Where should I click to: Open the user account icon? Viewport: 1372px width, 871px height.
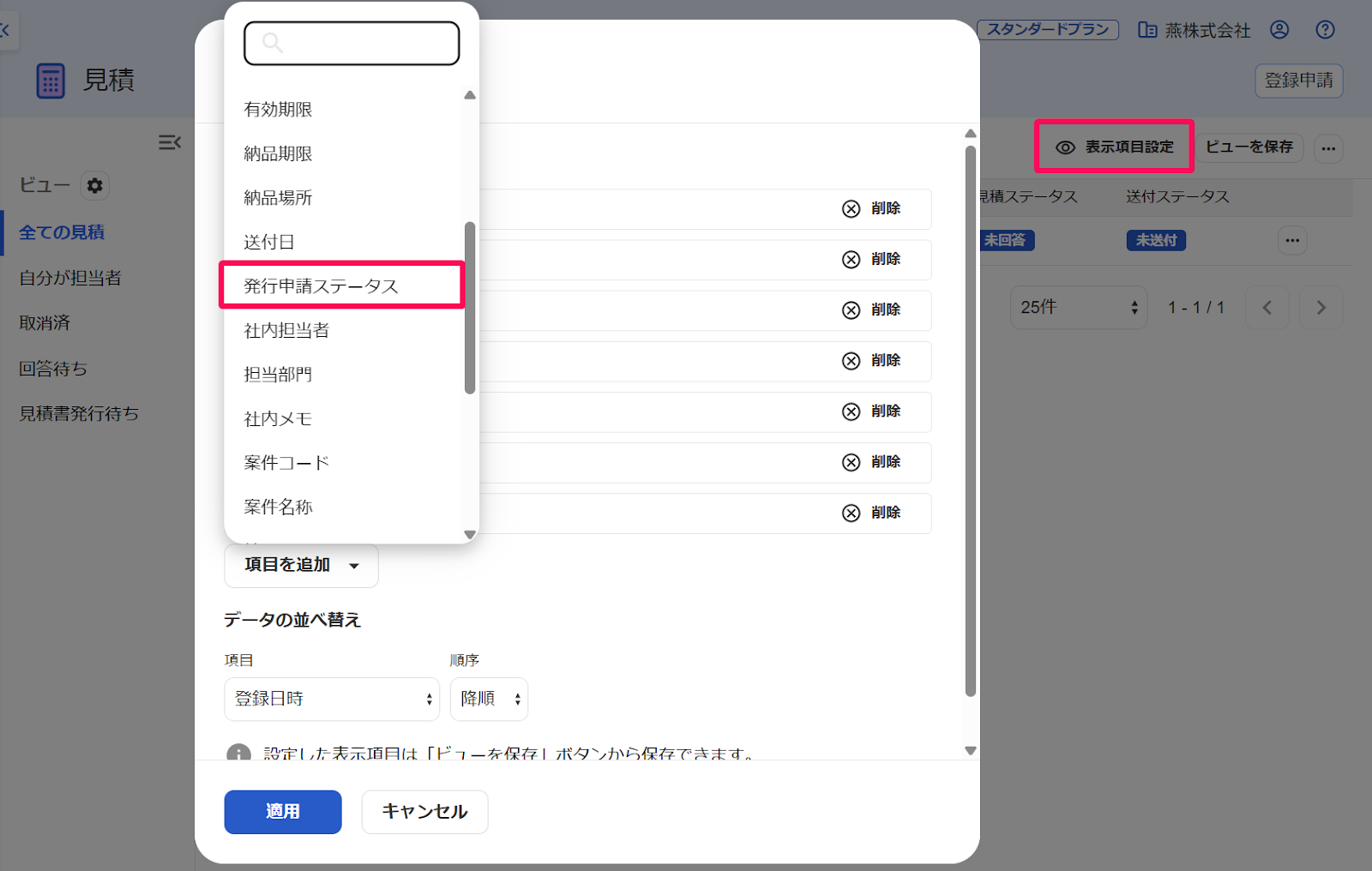(x=1279, y=30)
